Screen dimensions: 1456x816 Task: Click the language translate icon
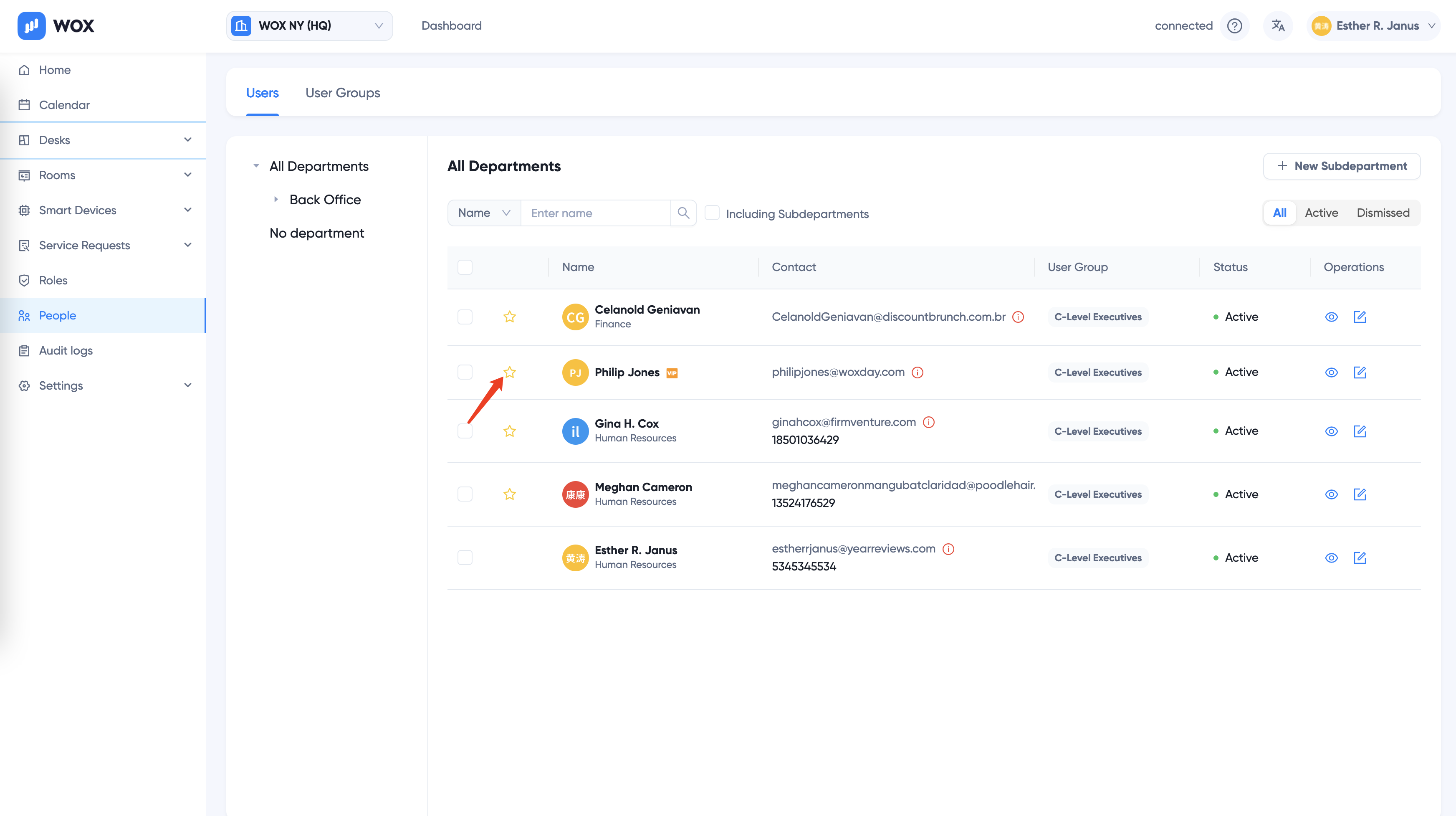coord(1278,25)
